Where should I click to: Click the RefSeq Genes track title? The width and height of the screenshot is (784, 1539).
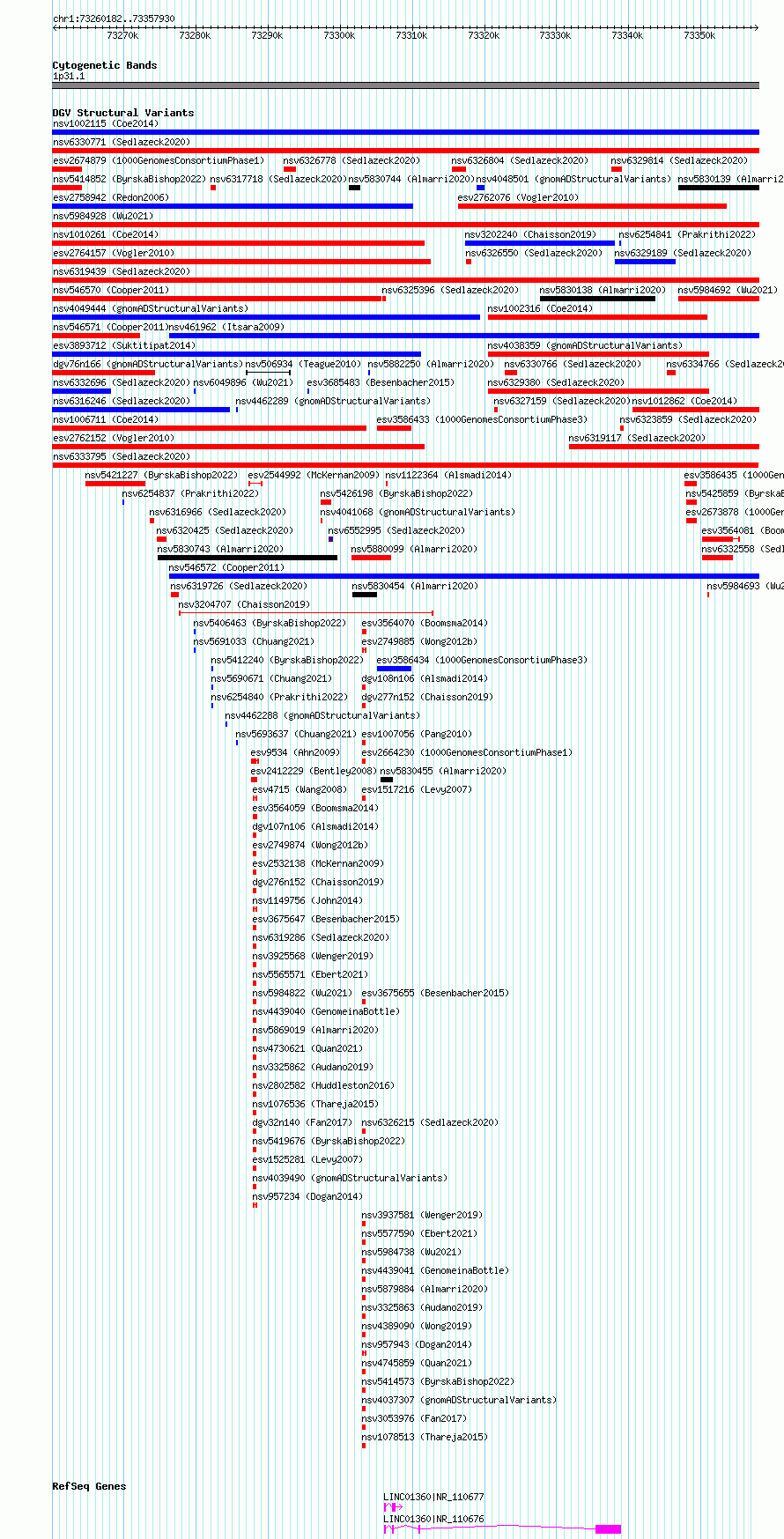[89, 1486]
